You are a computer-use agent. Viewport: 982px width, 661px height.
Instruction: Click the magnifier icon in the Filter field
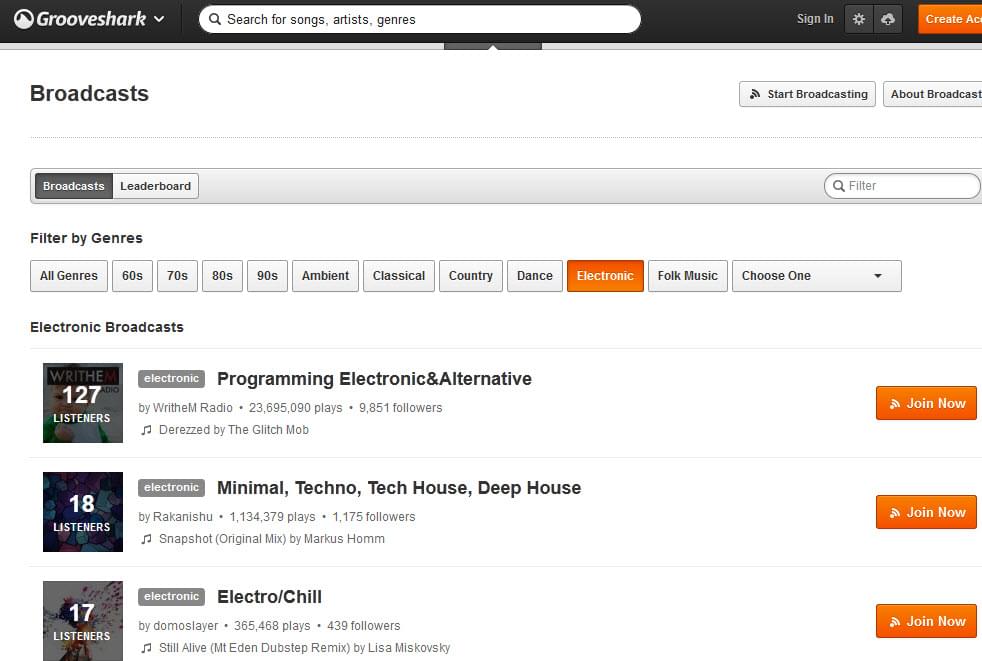coord(837,186)
